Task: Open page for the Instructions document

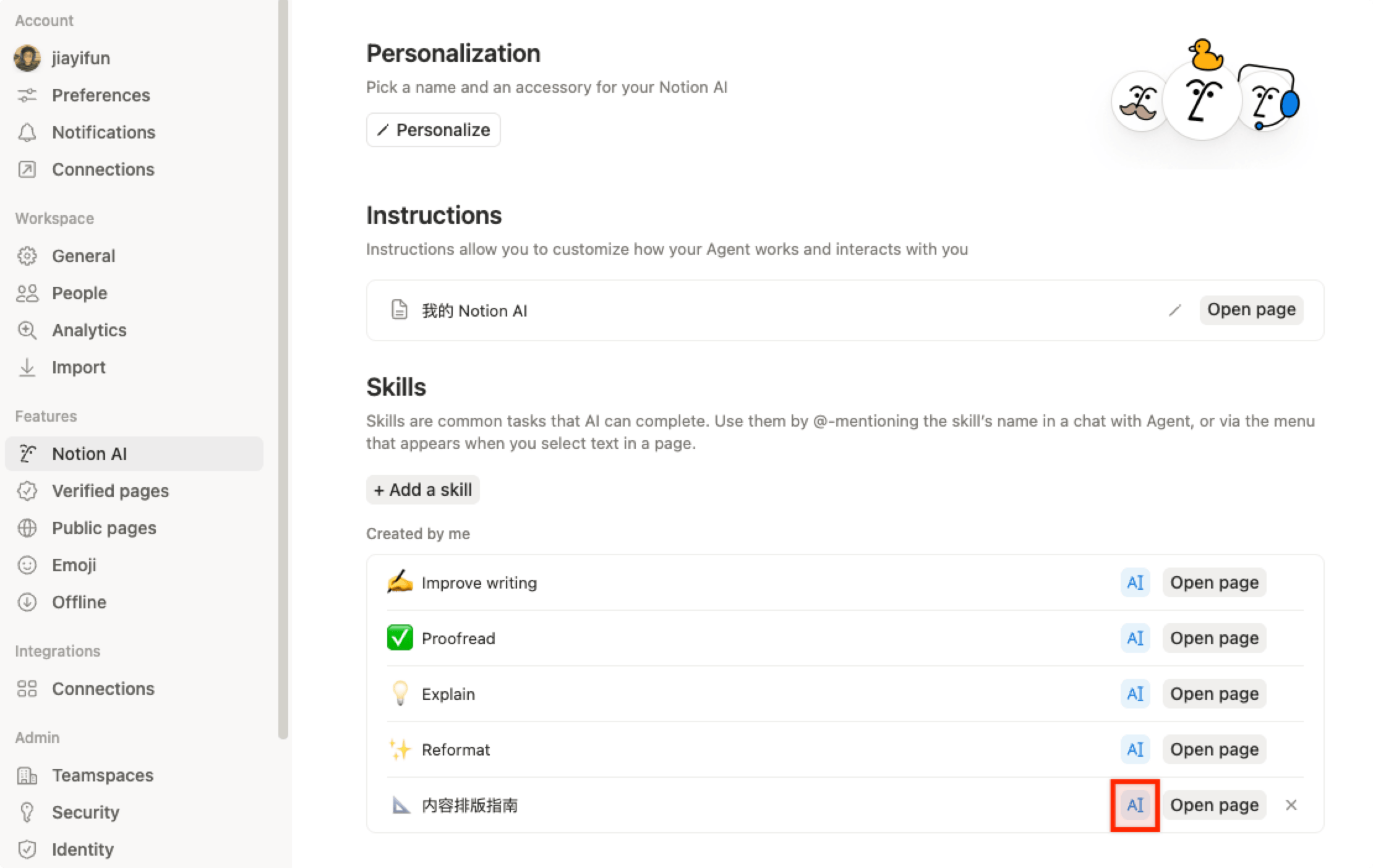Action: tap(1251, 310)
